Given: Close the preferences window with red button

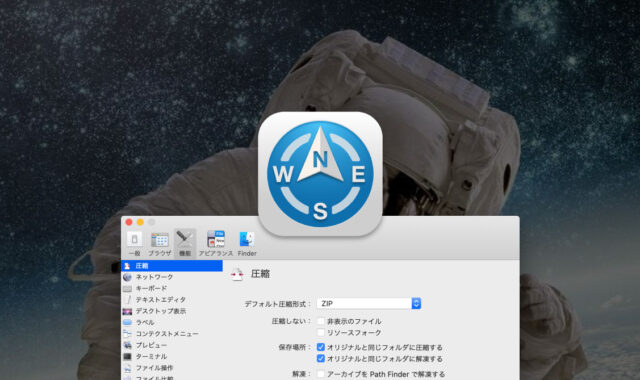Looking at the screenshot, I should 129,222.
